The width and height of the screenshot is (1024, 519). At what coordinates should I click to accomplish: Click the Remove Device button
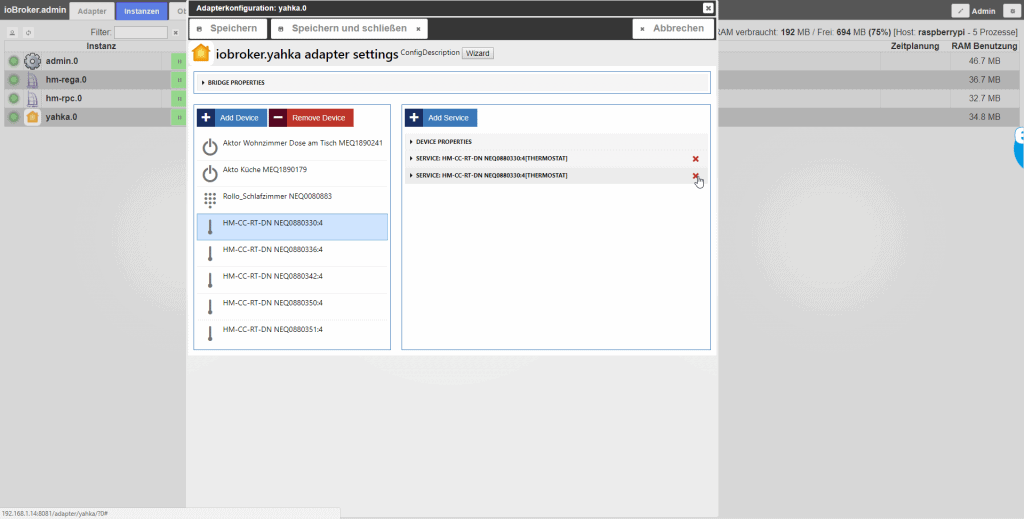(x=312, y=118)
